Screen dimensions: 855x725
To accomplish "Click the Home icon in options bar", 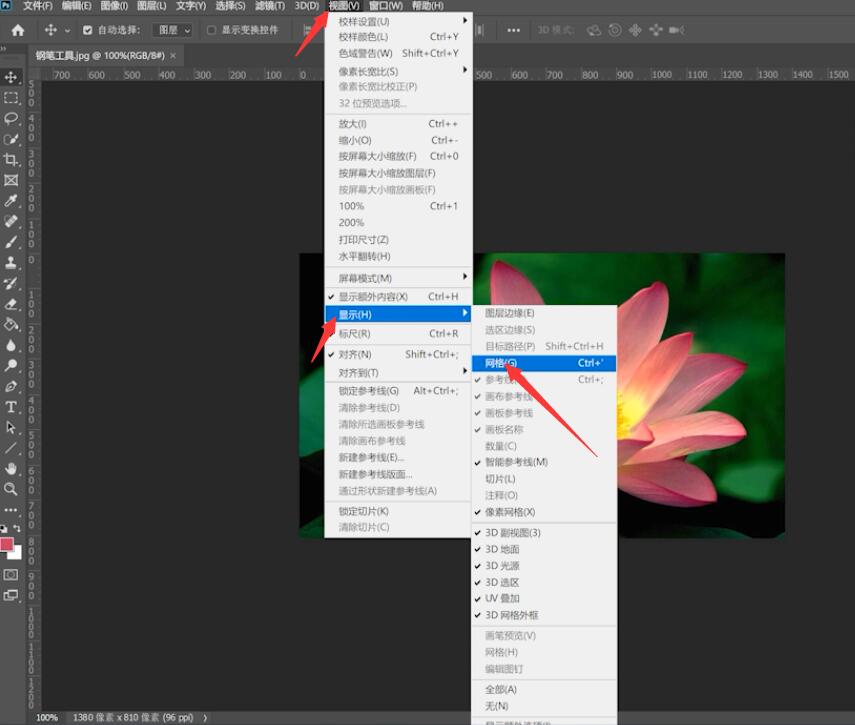I will click(18, 30).
